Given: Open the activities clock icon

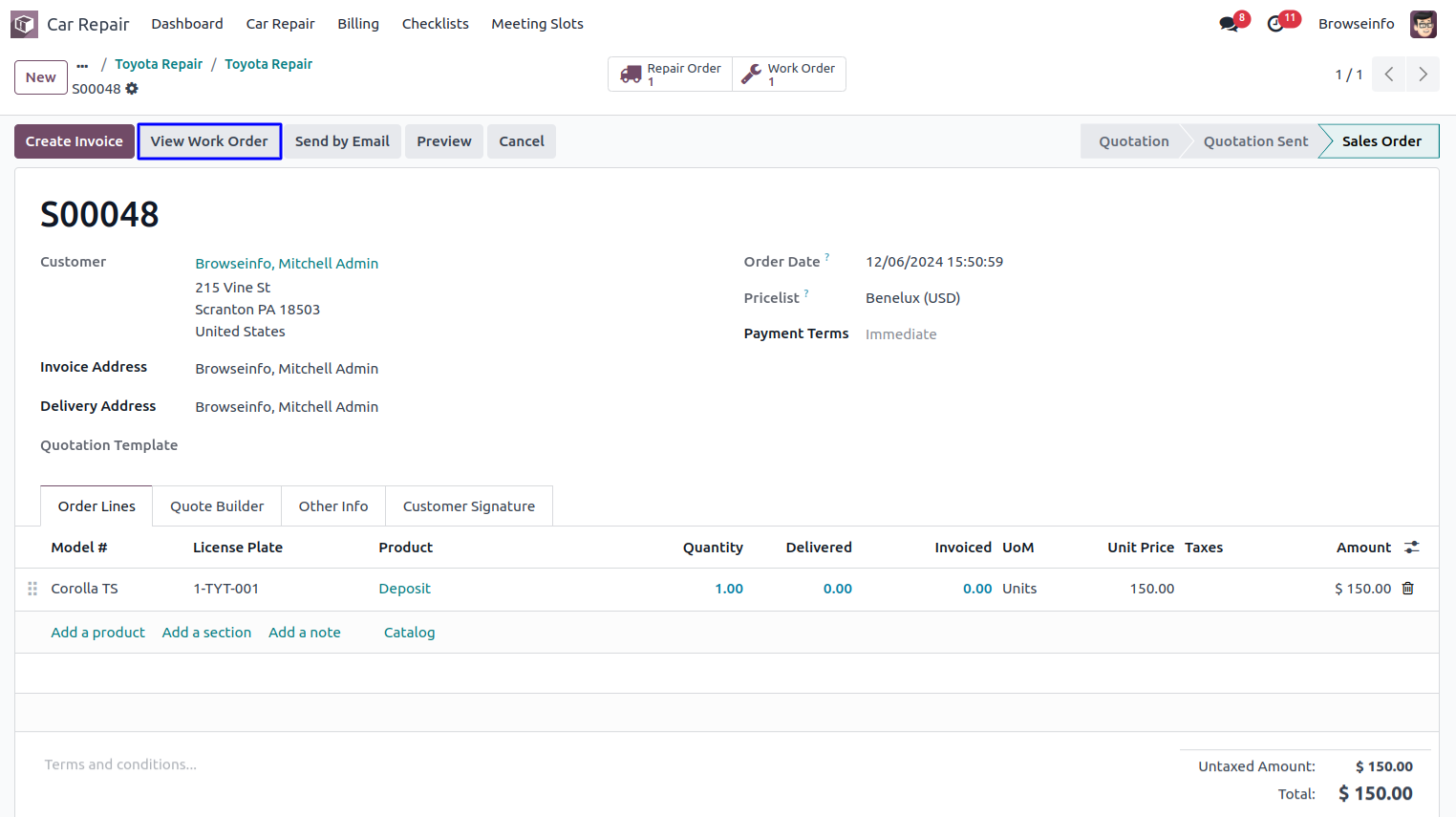Looking at the screenshot, I should click(1275, 24).
